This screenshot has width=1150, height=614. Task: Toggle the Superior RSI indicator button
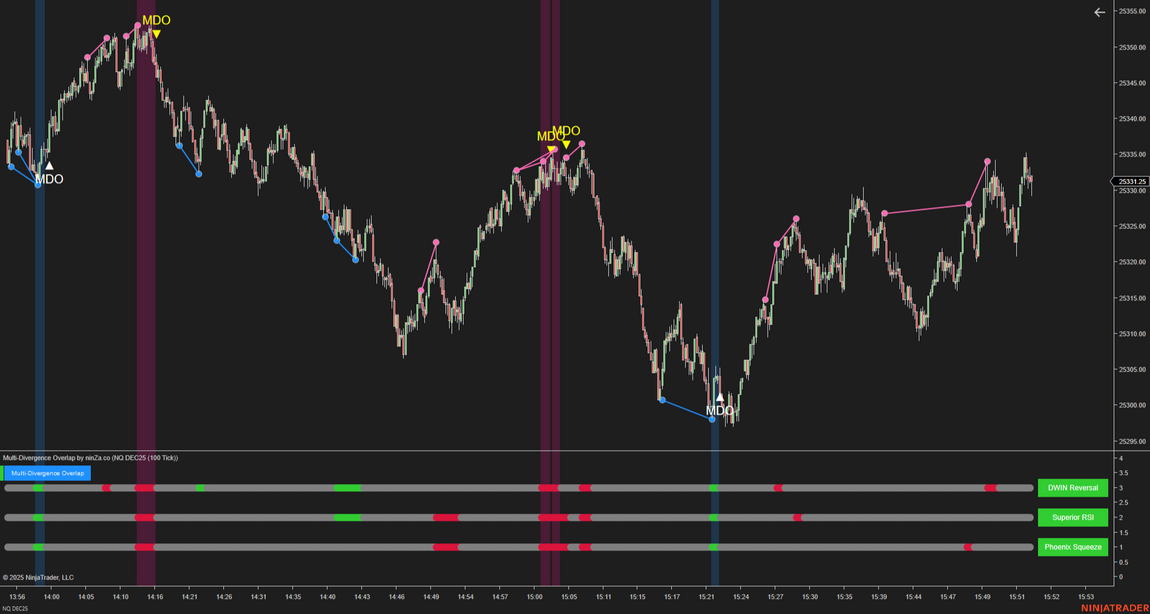coord(1072,518)
